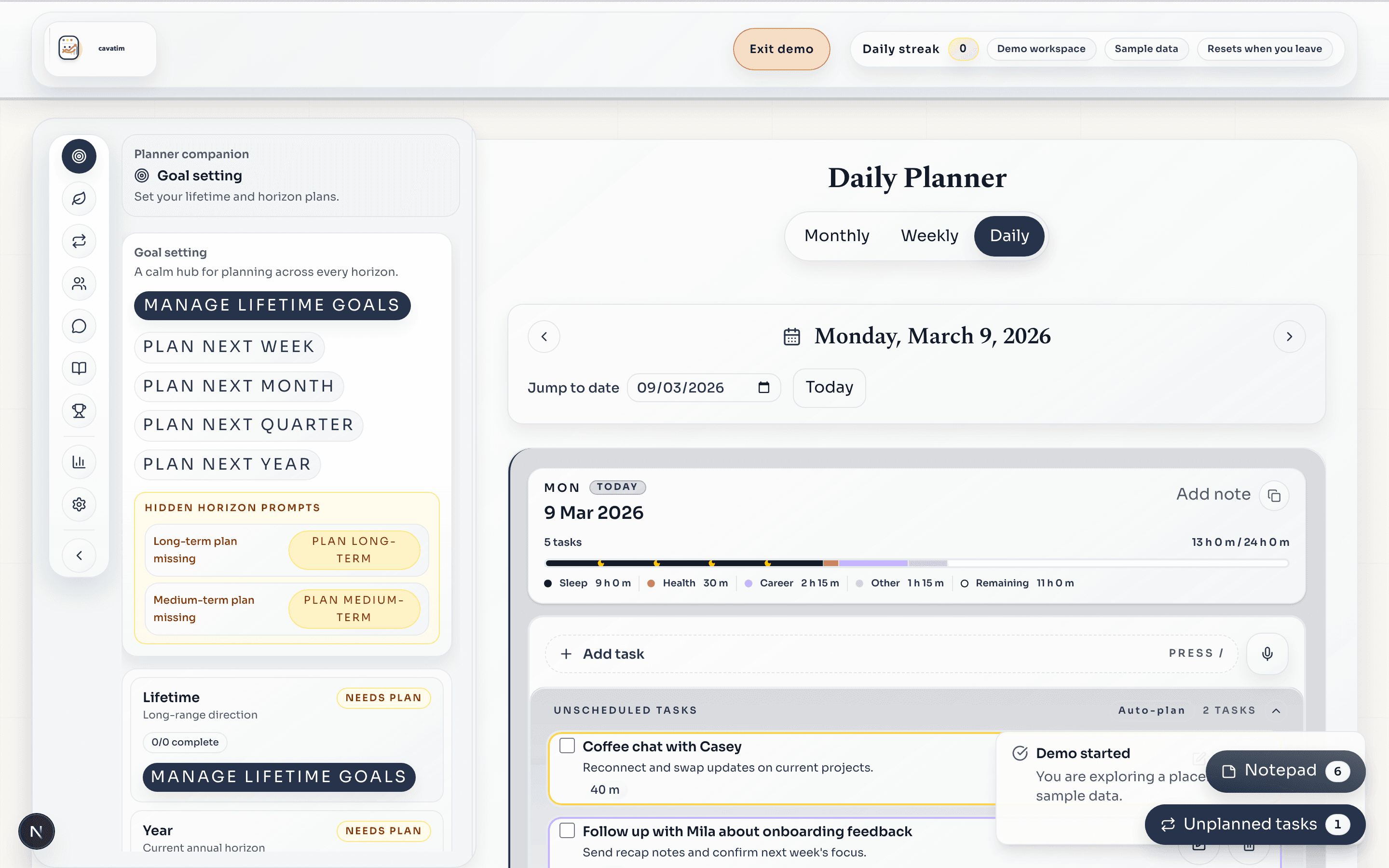Open the Notepad panel showing 6 notes
The image size is (1389, 868).
pos(1284,771)
